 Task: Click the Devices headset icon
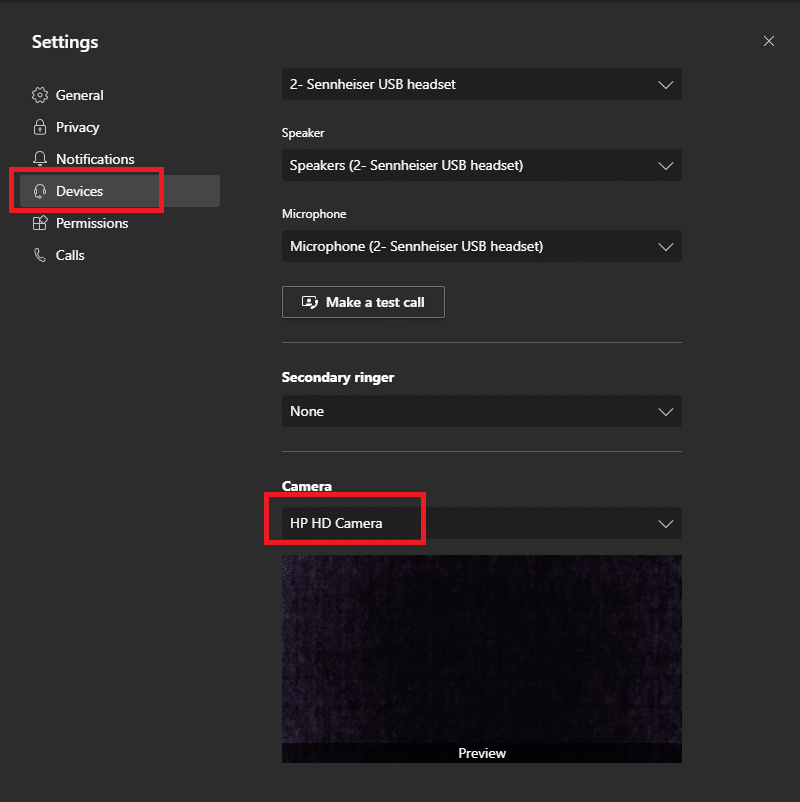[40, 191]
